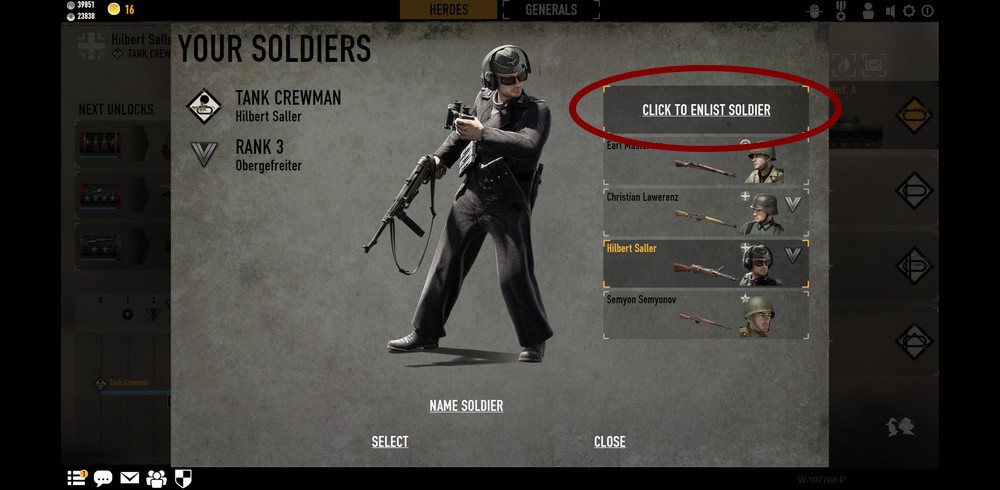Click the Close link in soldier dialog
Viewport: 1000px width, 490px height.
point(610,442)
